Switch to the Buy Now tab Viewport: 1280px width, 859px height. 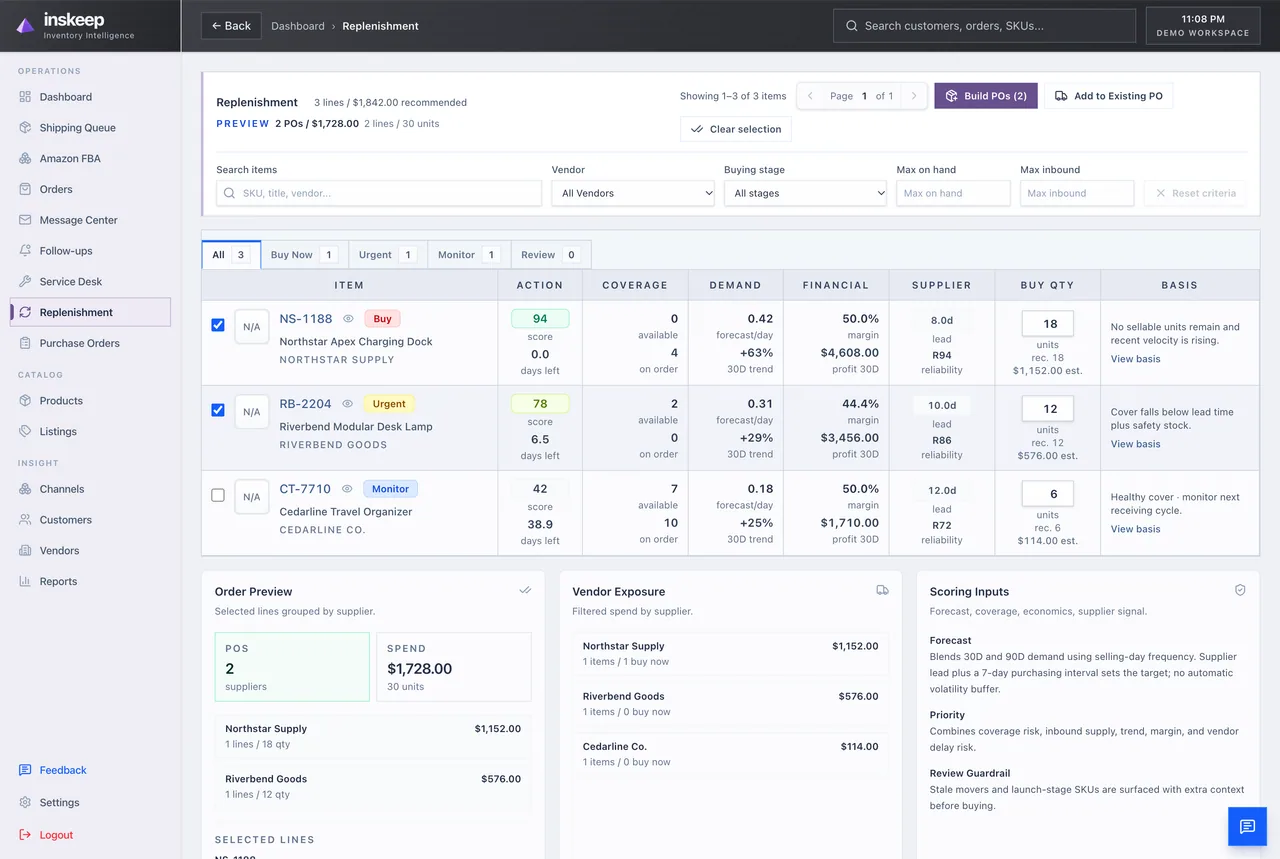(302, 255)
